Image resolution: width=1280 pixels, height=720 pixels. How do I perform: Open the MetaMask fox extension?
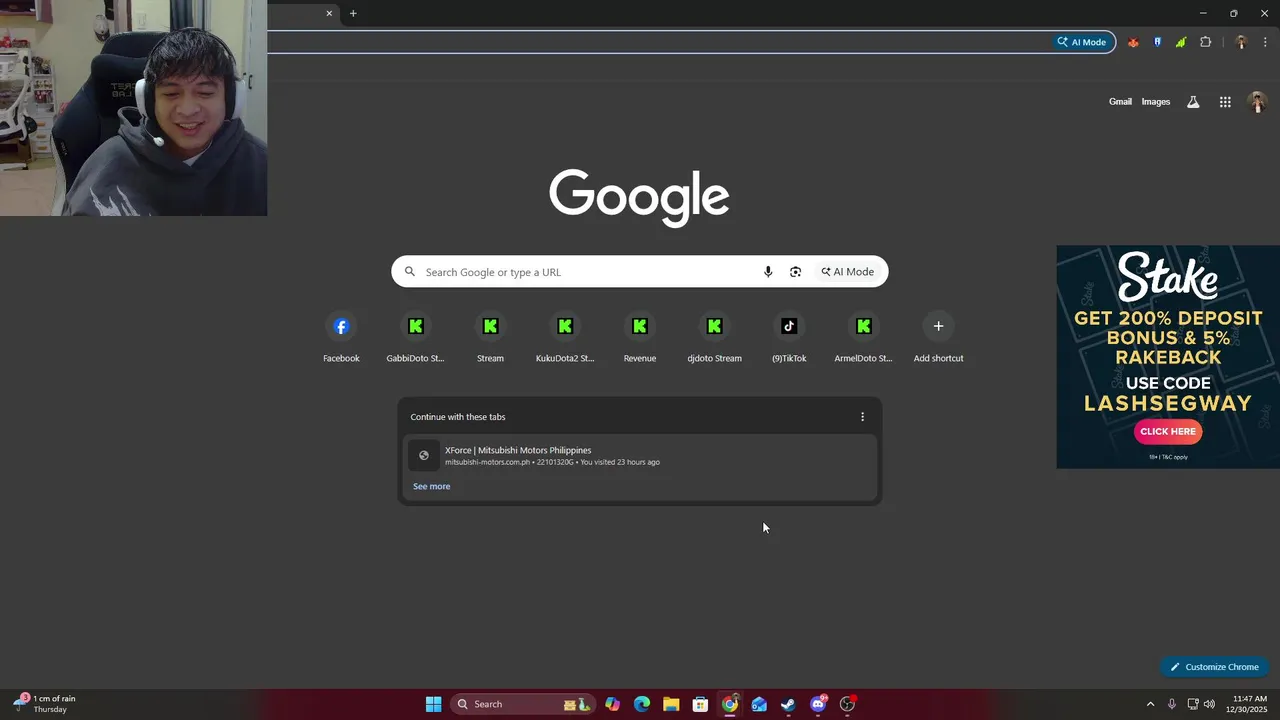point(1133,42)
